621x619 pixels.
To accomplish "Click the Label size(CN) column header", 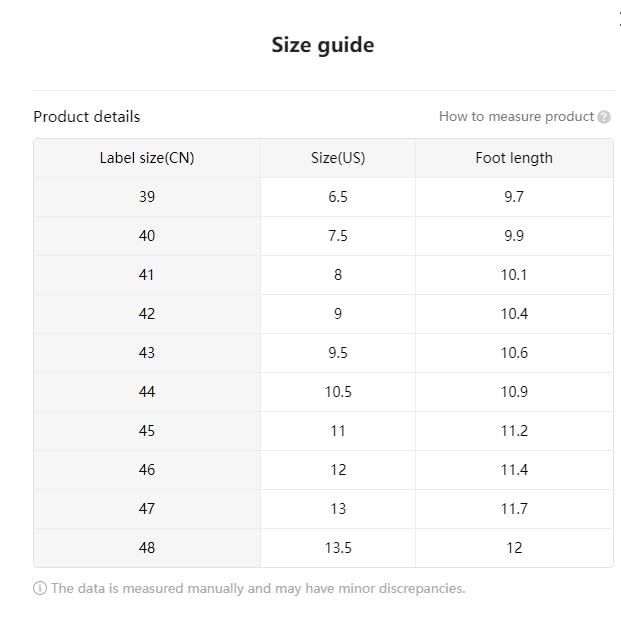I will pos(147,158).
